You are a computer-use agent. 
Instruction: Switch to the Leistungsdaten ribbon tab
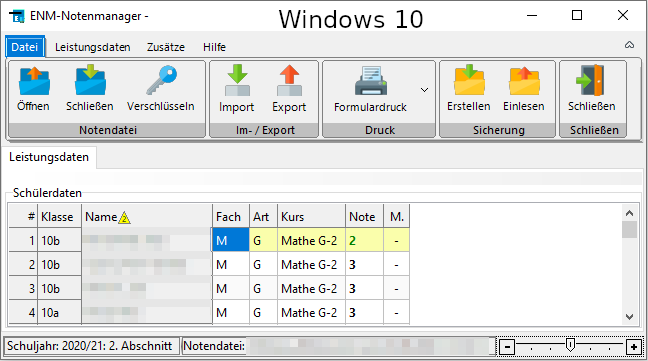pyautogui.click(x=93, y=47)
